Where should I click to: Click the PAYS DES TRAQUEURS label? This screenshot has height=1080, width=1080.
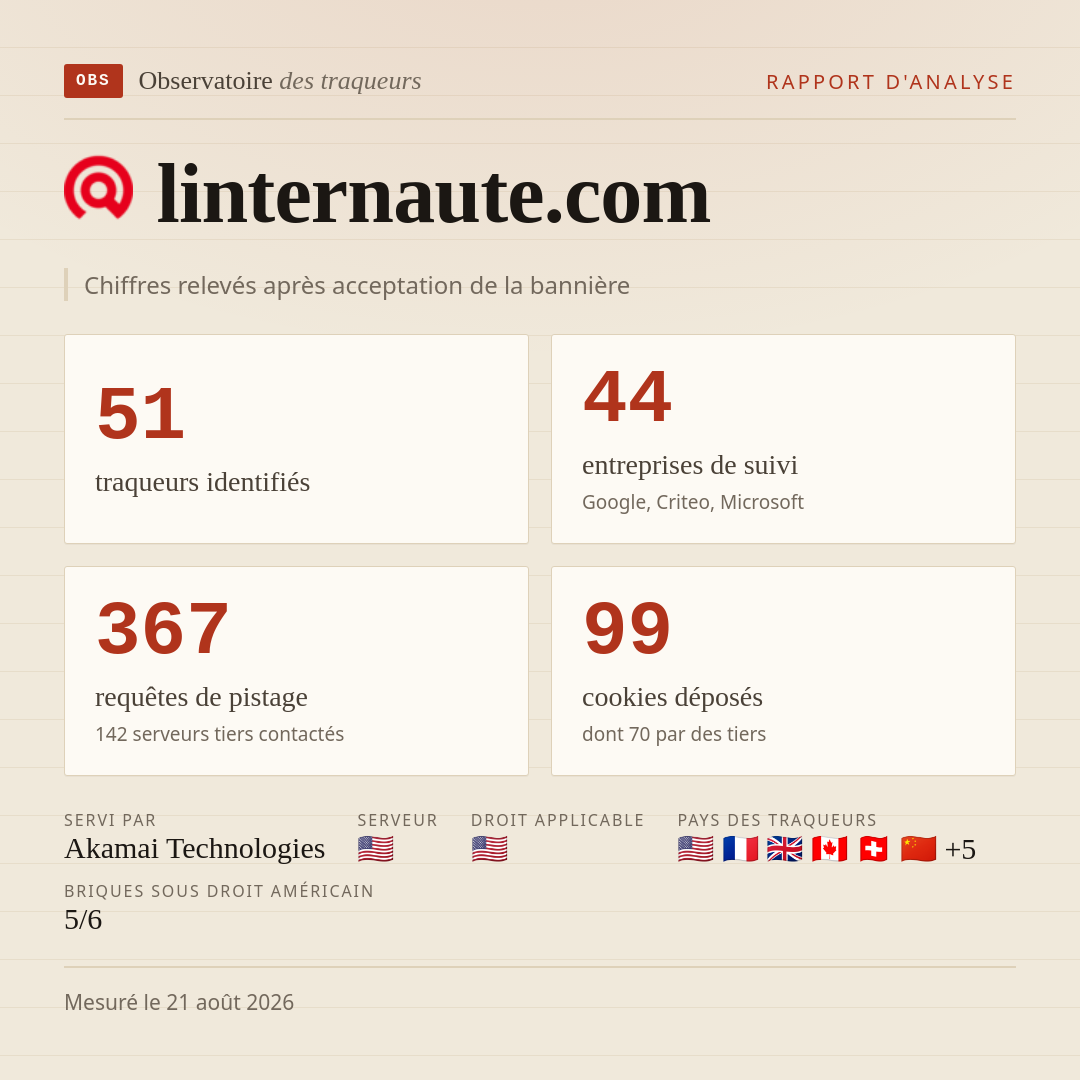tap(777, 820)
